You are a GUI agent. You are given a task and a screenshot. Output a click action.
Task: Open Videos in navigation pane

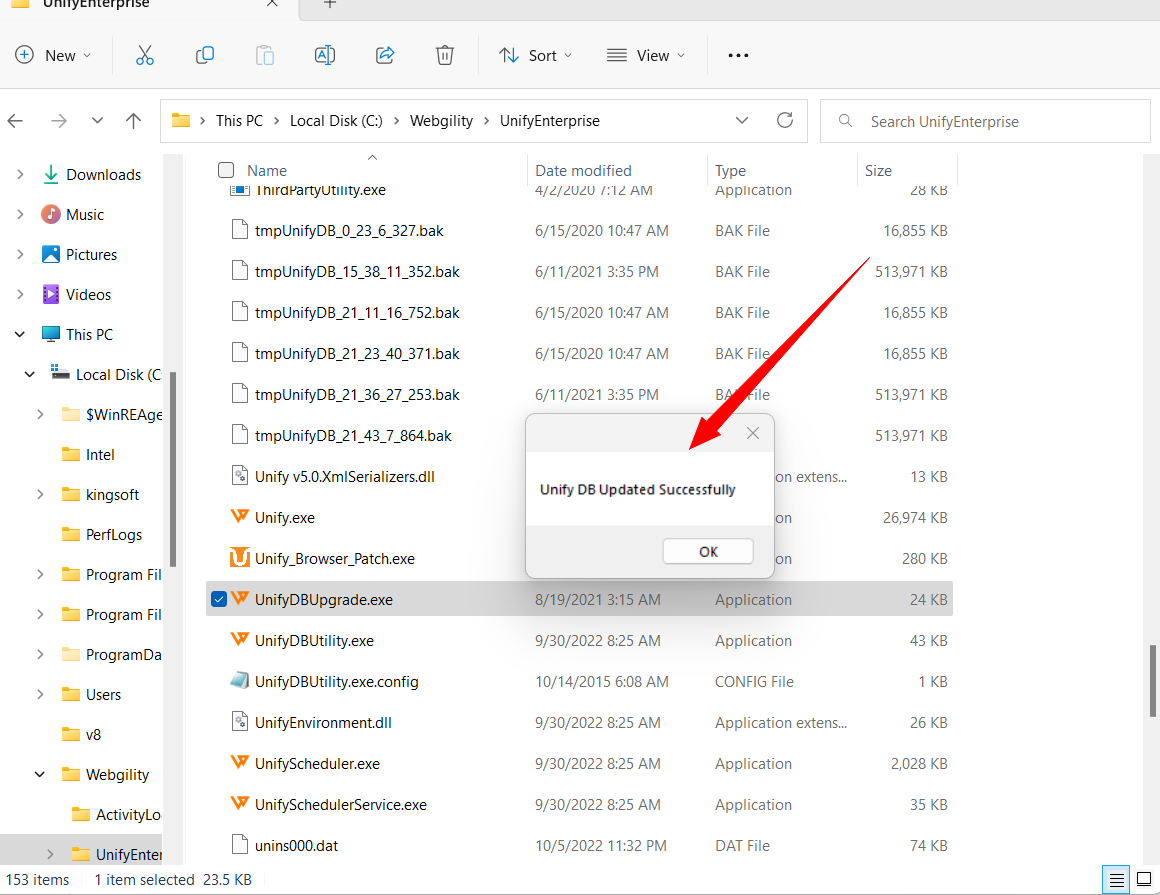coord(88,294)
